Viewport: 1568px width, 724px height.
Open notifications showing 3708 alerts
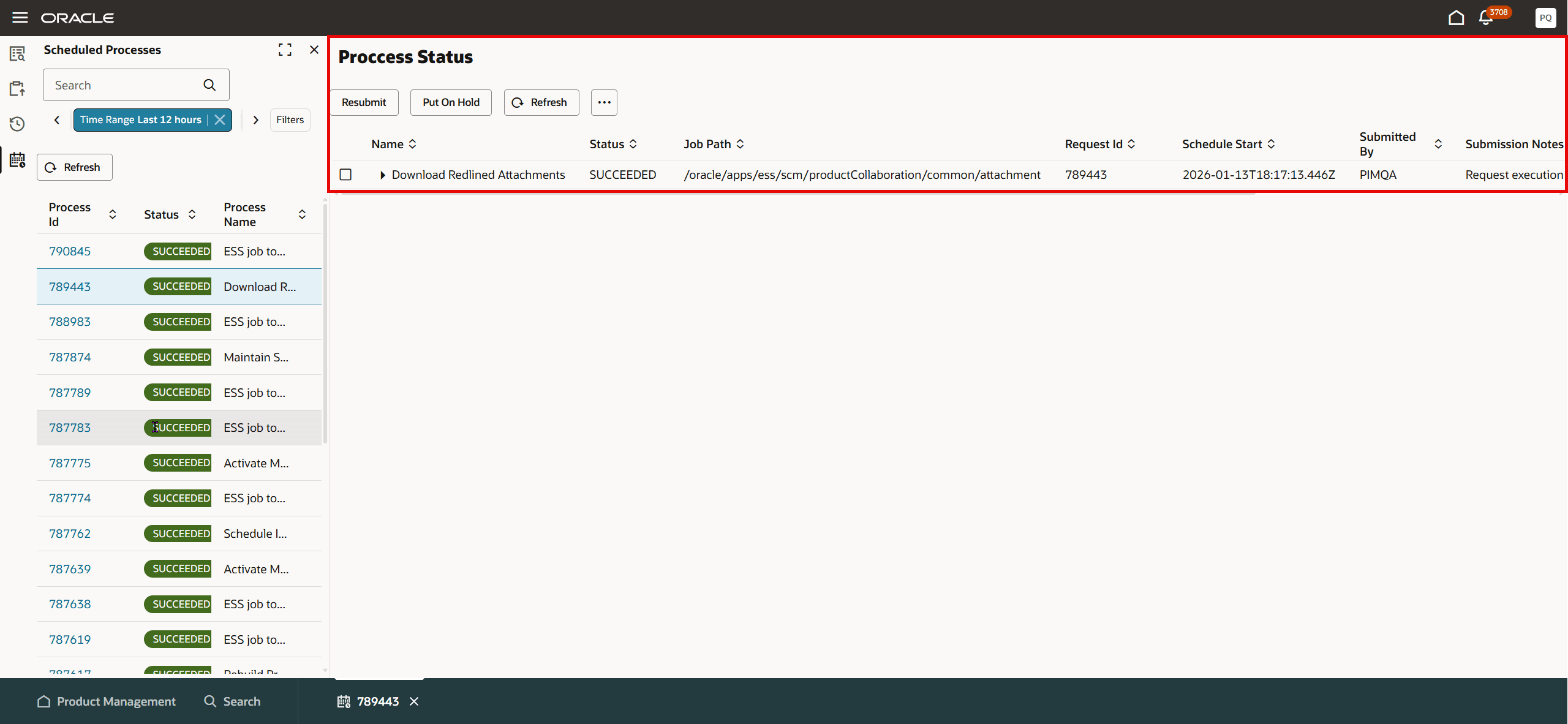[x=1487, y=18]
